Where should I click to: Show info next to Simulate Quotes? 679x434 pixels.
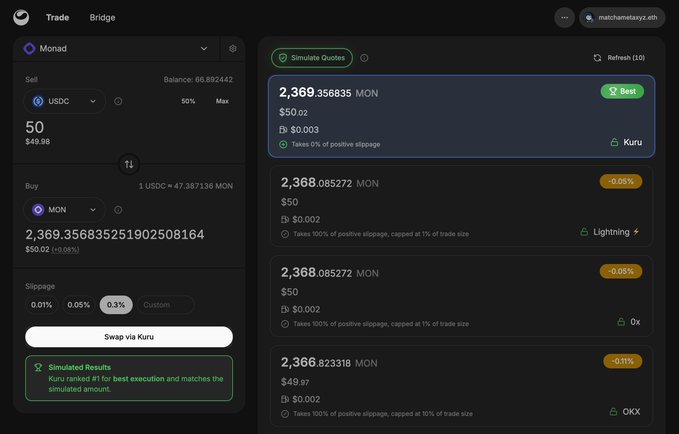coord(364,58)
